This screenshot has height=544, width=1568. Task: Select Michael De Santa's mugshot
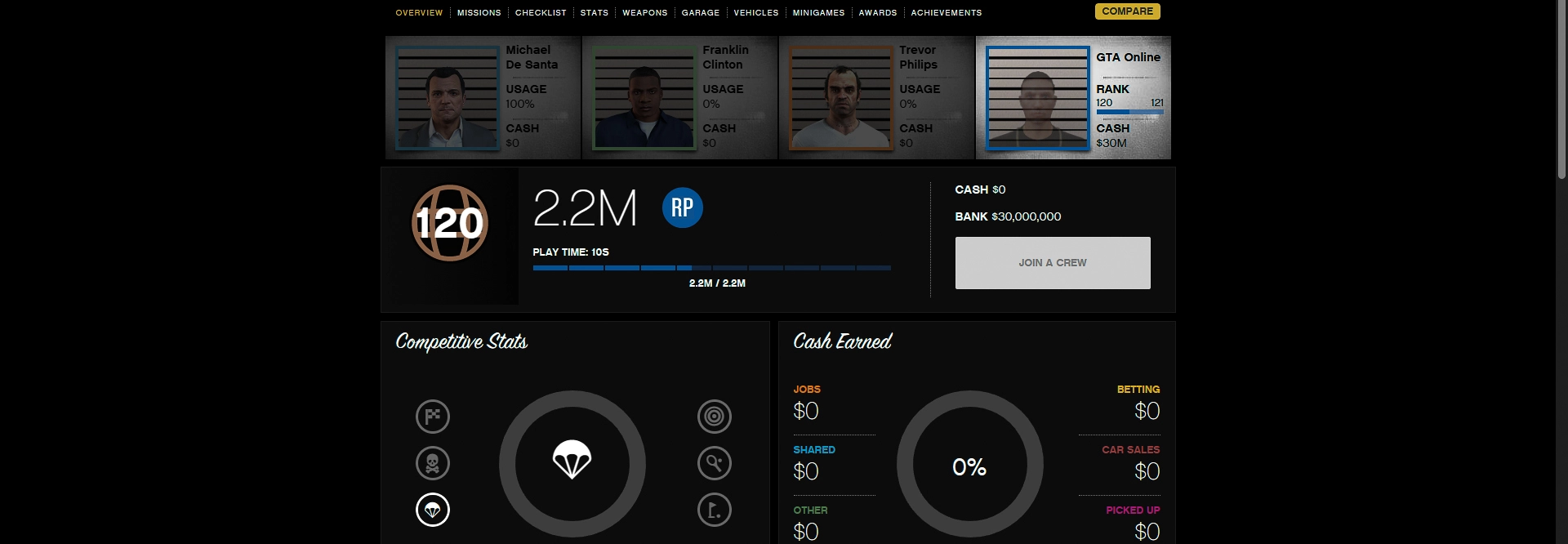tap(448, 98)
